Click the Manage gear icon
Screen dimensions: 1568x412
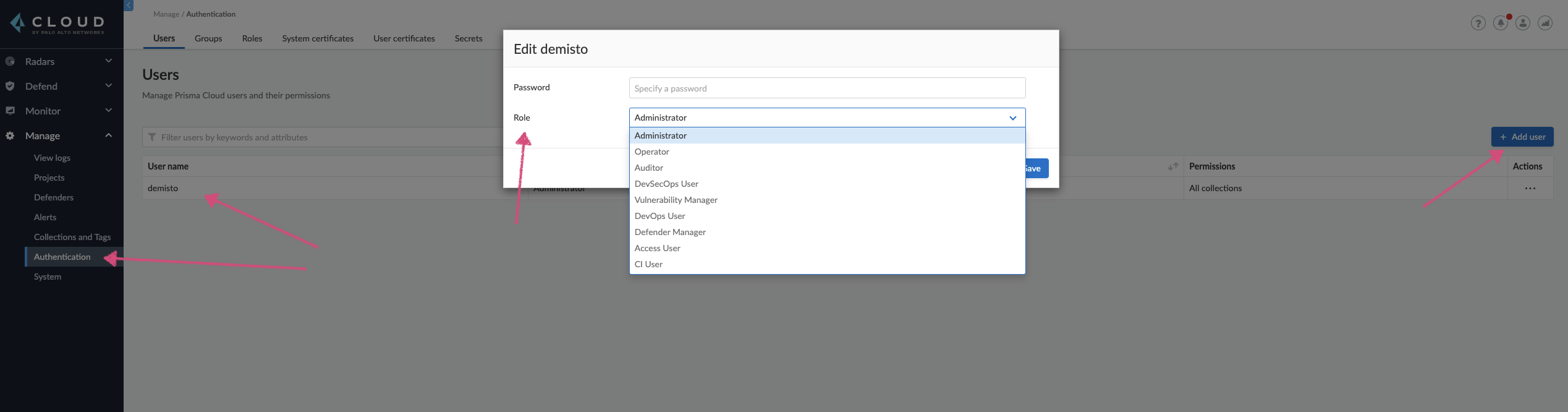click(x=10, y=135)
